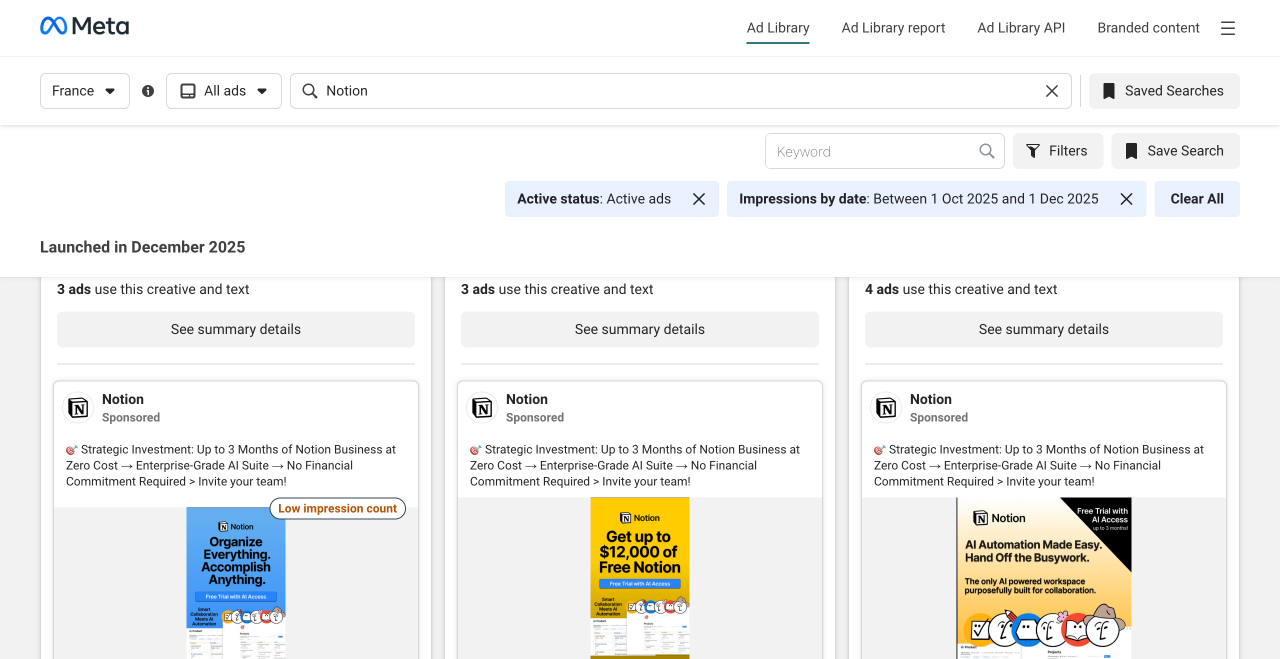Click the Launched in December 2025 heading
The height and width of the screenshot is (659, 1280).
(x=143, y=247)
